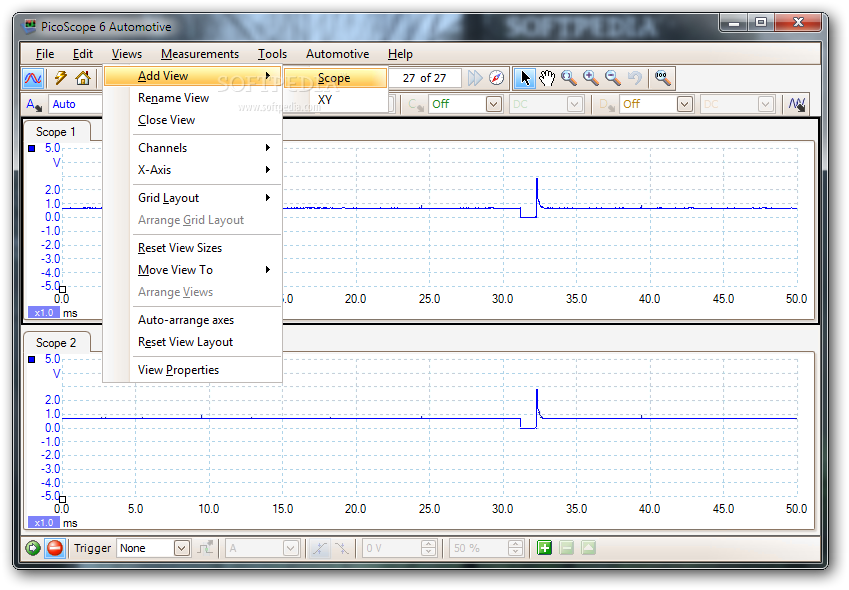Click Scope 2 x1.0 zoom factor button
849x590 pixels.
tap(43, 523)
